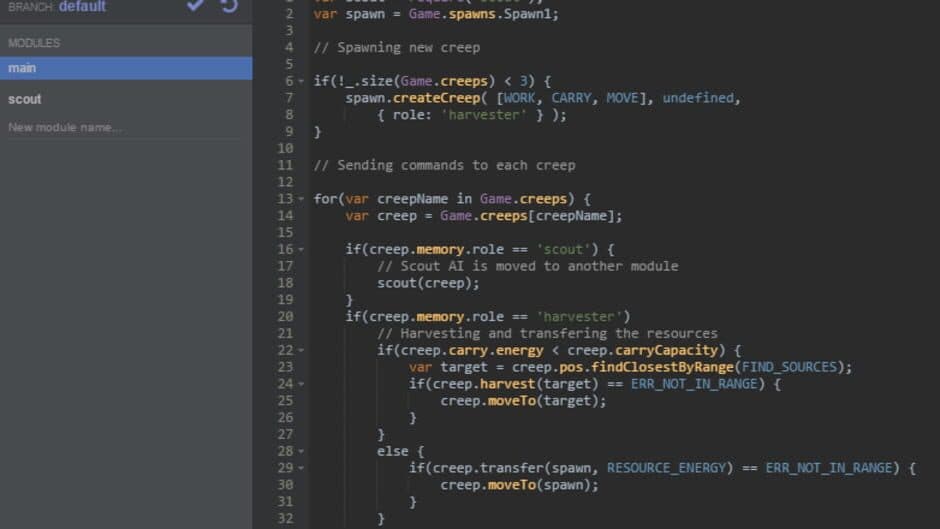Fold the for loop at line 13
The width and height of the screenshot is (940, 529).
[x=301, y=199]
